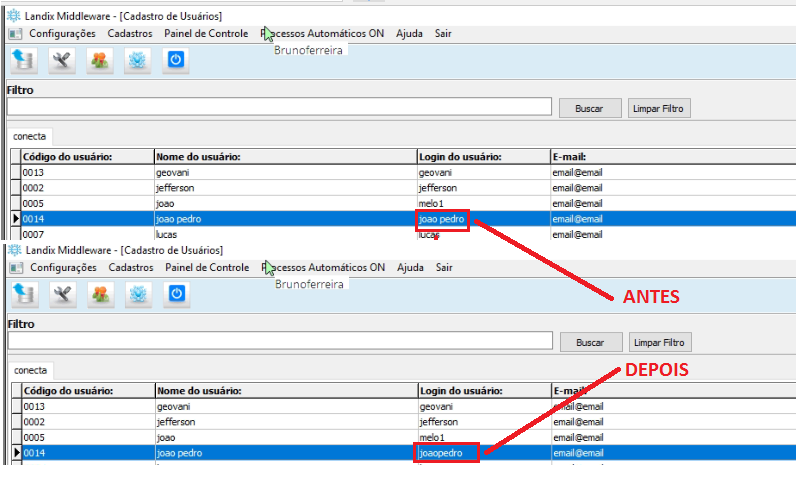The width and height of the screenshot is (796, 480).
Task: Click blue power icon in upper window toolbar
Action: coord(176,60)
